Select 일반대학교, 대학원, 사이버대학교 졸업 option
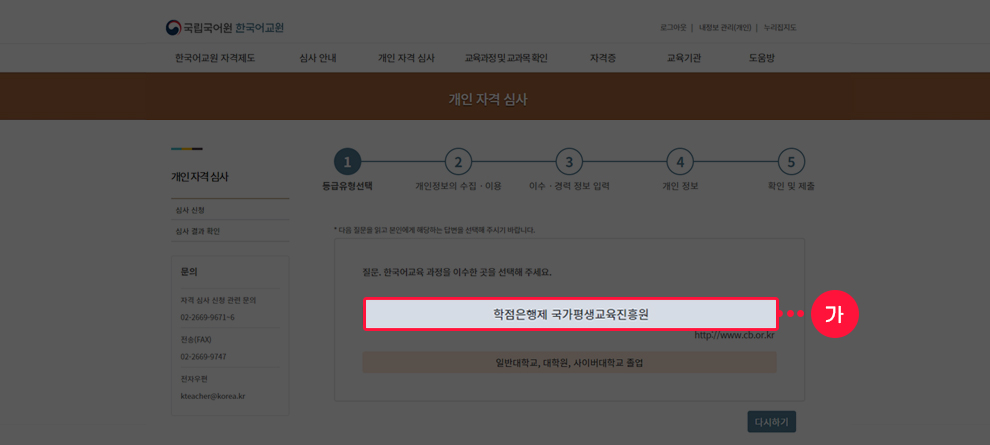Viewport: 990px width, 445px height. coord(570,362)
